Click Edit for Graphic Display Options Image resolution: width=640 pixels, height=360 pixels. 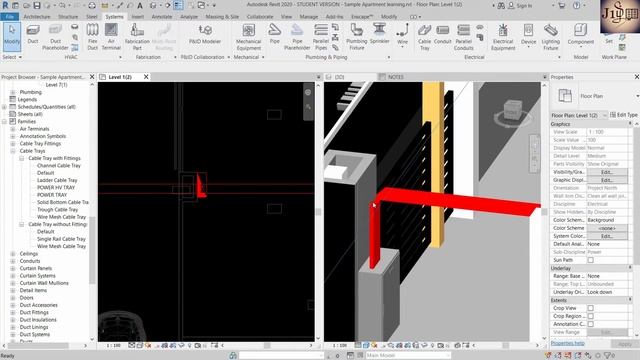click(x=607, y=180)
